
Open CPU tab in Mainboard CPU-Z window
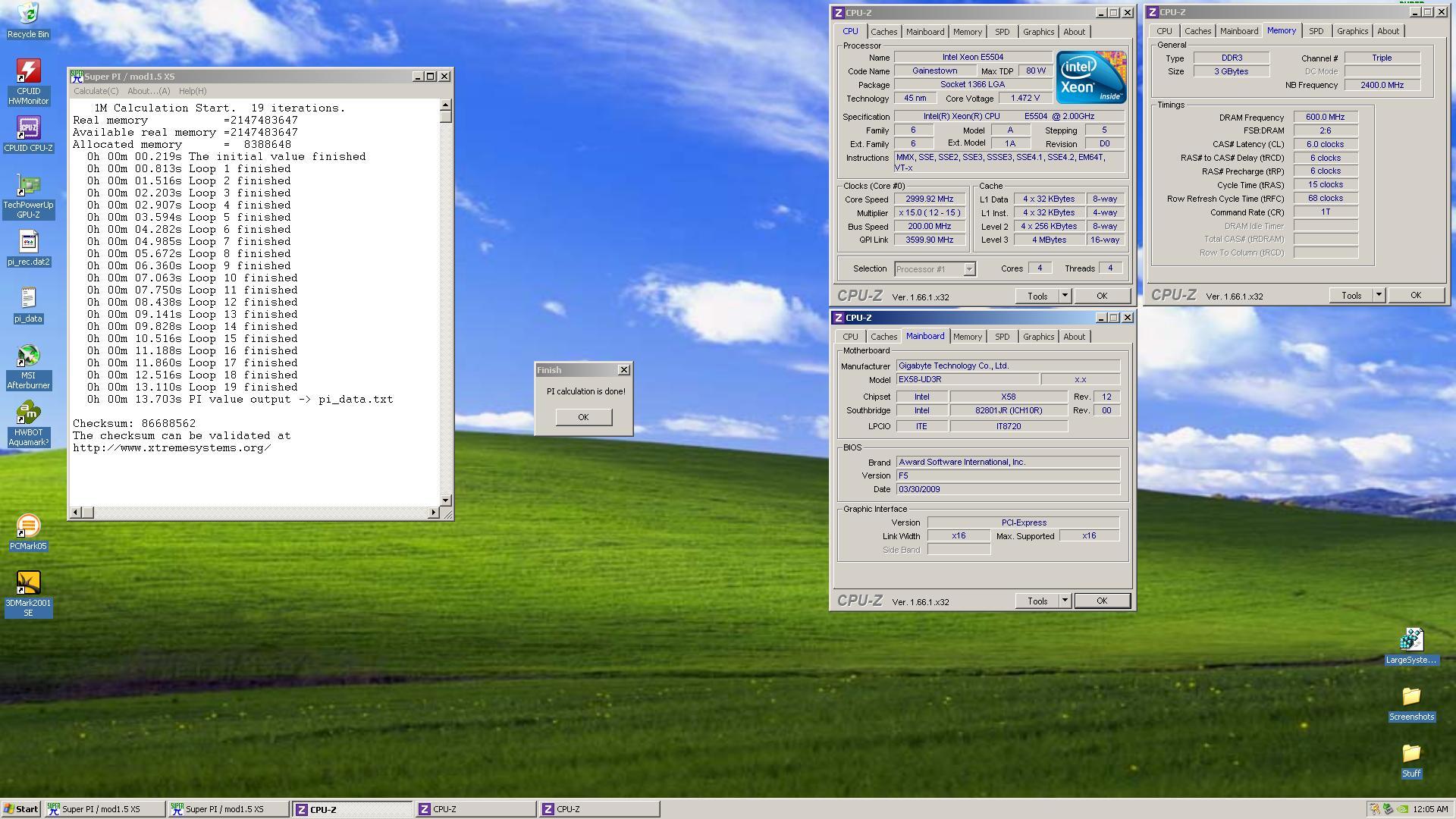tap(850, 337)
